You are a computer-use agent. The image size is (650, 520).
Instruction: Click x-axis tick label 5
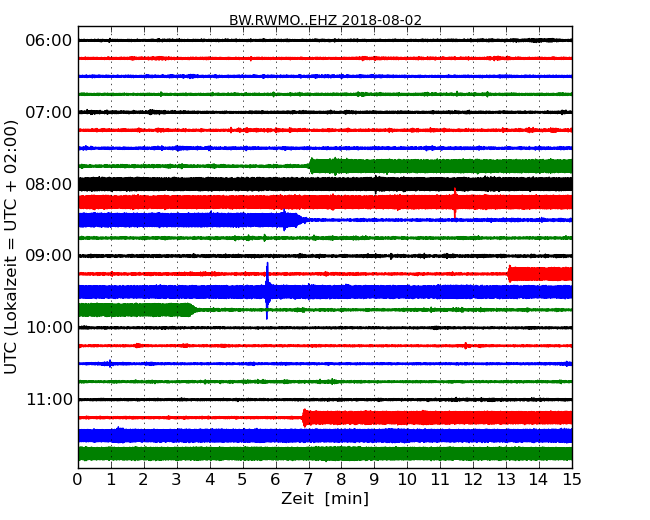(x=243, y=480)
